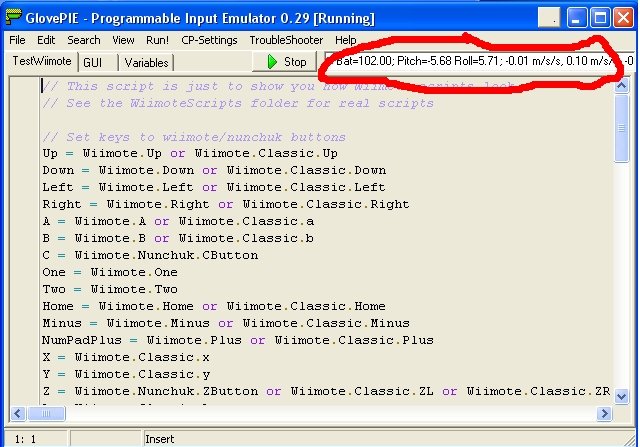Open the TroubleShooter menu
The height and width of the screenshot is (447, 640).
(x=286, y=40)
